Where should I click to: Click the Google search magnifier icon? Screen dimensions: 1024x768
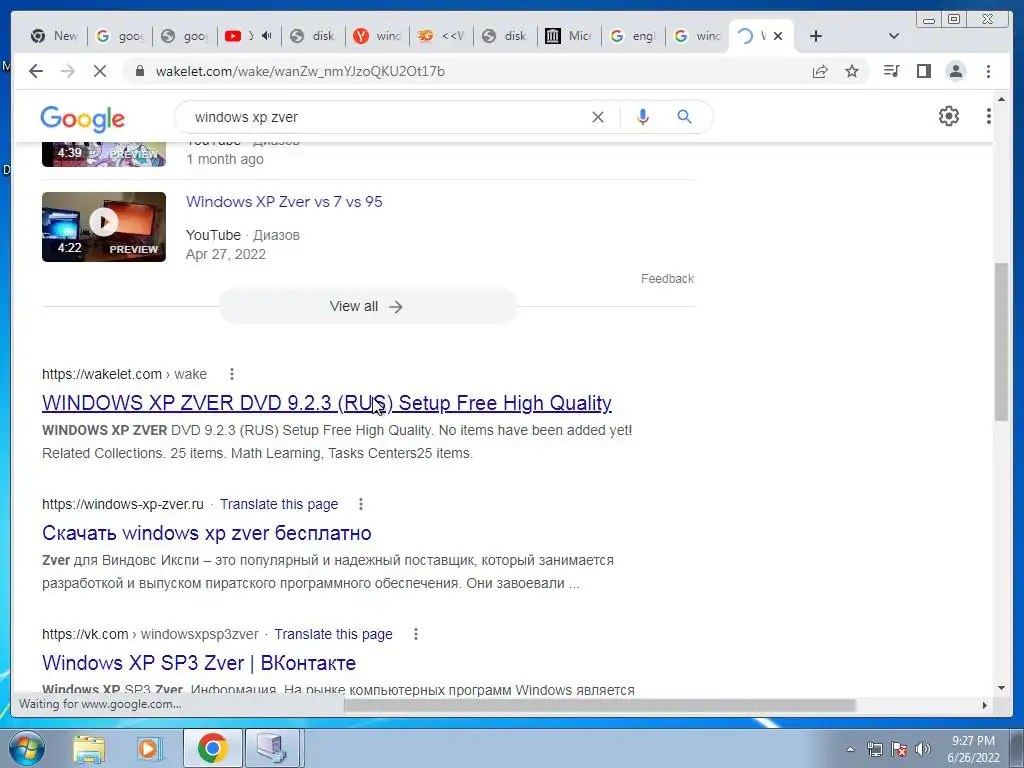click(684, 117)
